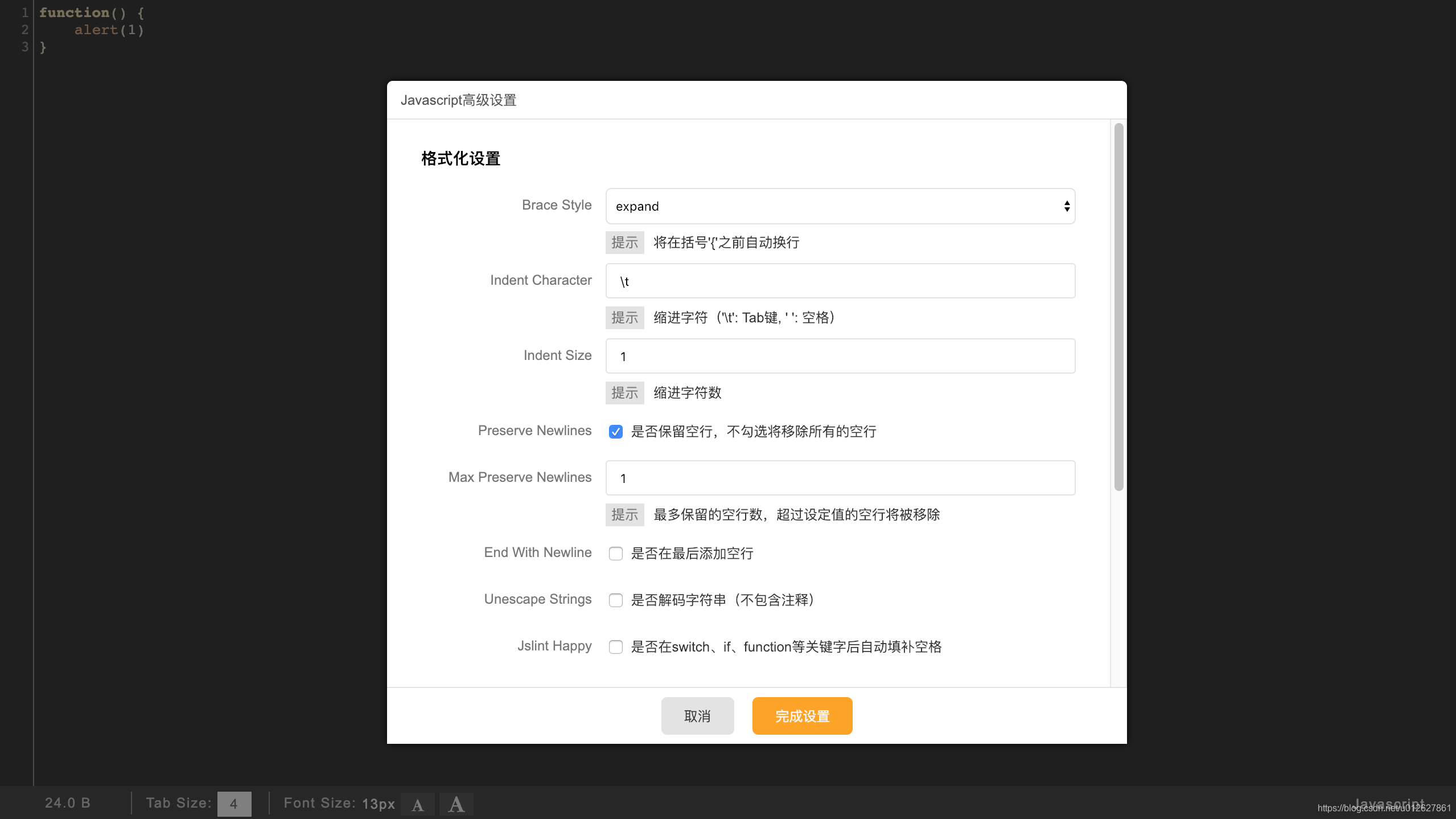
Task: Click the Jslint Happy label
Action: (554, 646)
